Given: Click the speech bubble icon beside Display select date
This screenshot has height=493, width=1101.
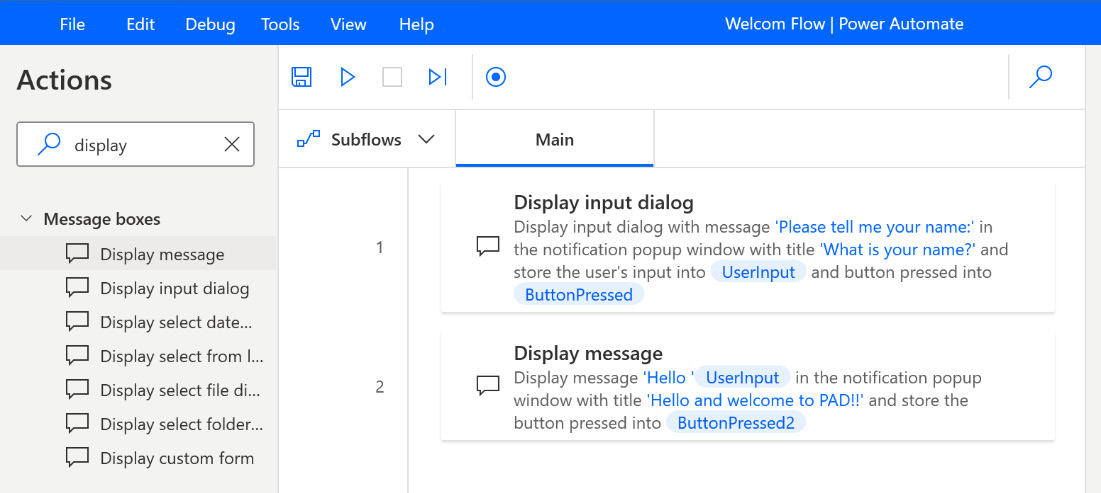Looking at the screenshot, I should pos(77,322).
